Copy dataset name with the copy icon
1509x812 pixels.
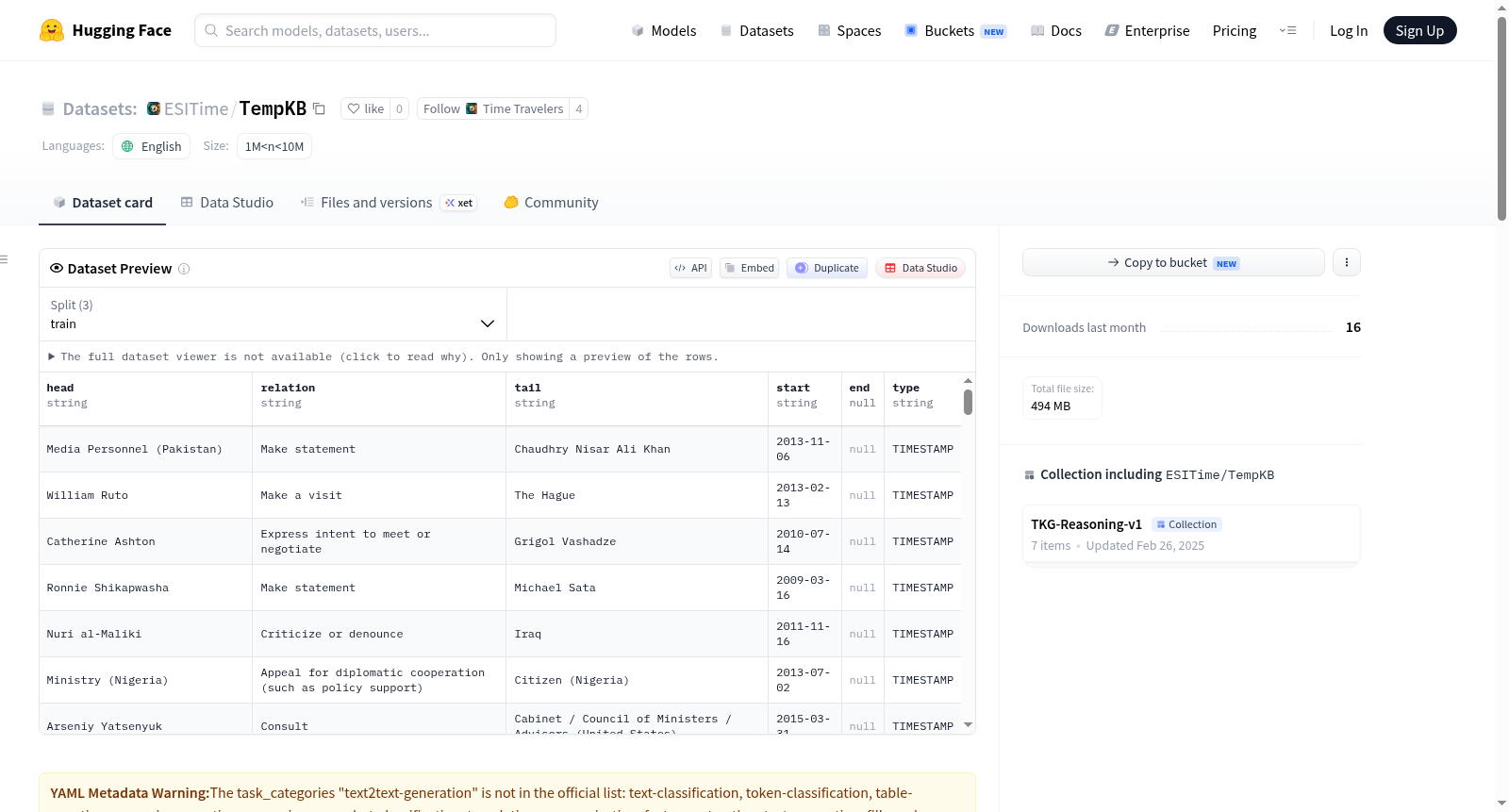(x=319, y=108)
